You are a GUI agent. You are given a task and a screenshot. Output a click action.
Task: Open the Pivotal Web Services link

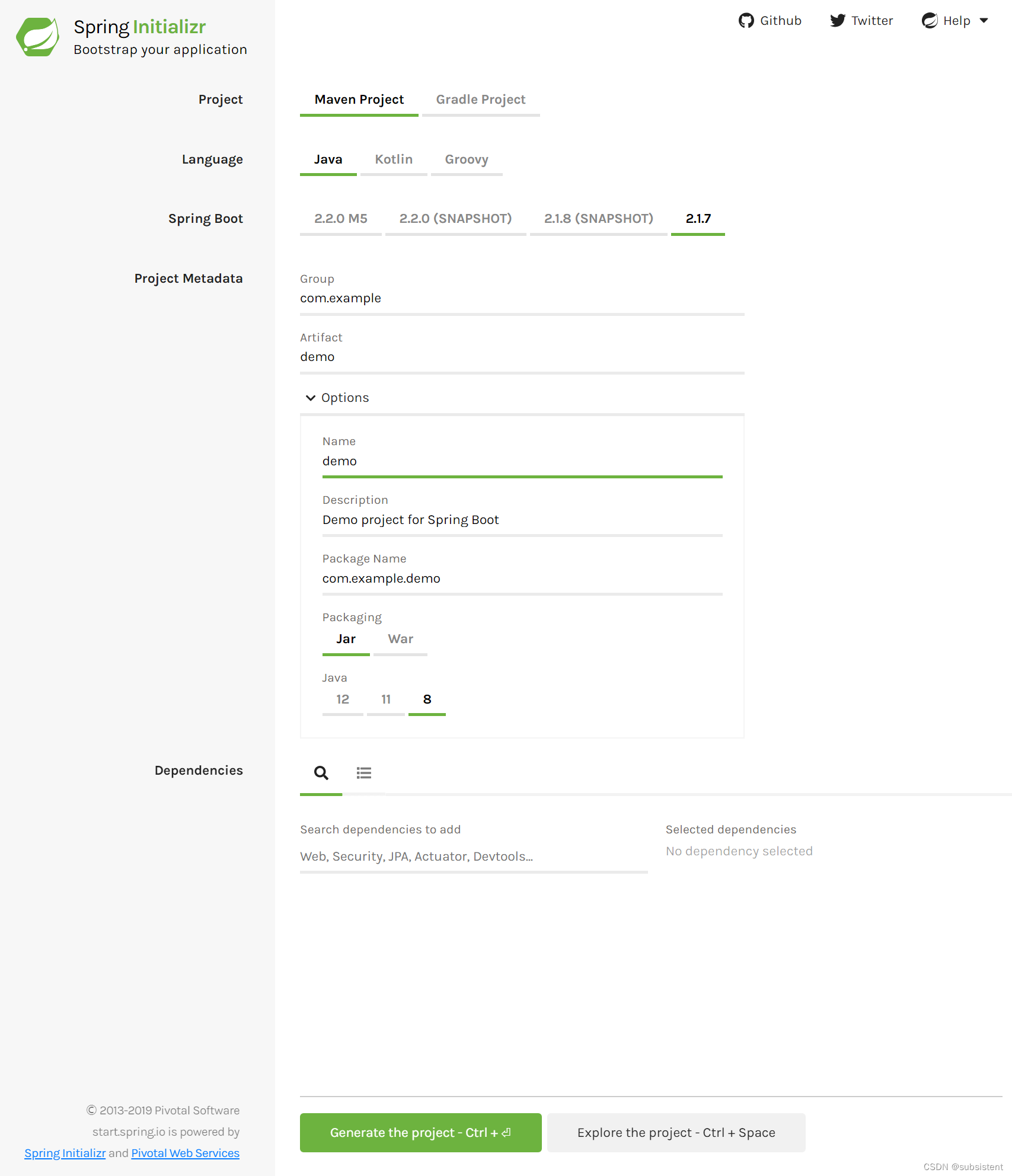click(184, 1153)
